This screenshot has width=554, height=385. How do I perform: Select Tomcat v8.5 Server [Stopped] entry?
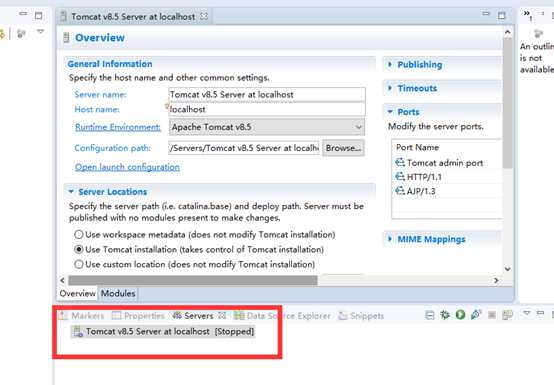163,332
